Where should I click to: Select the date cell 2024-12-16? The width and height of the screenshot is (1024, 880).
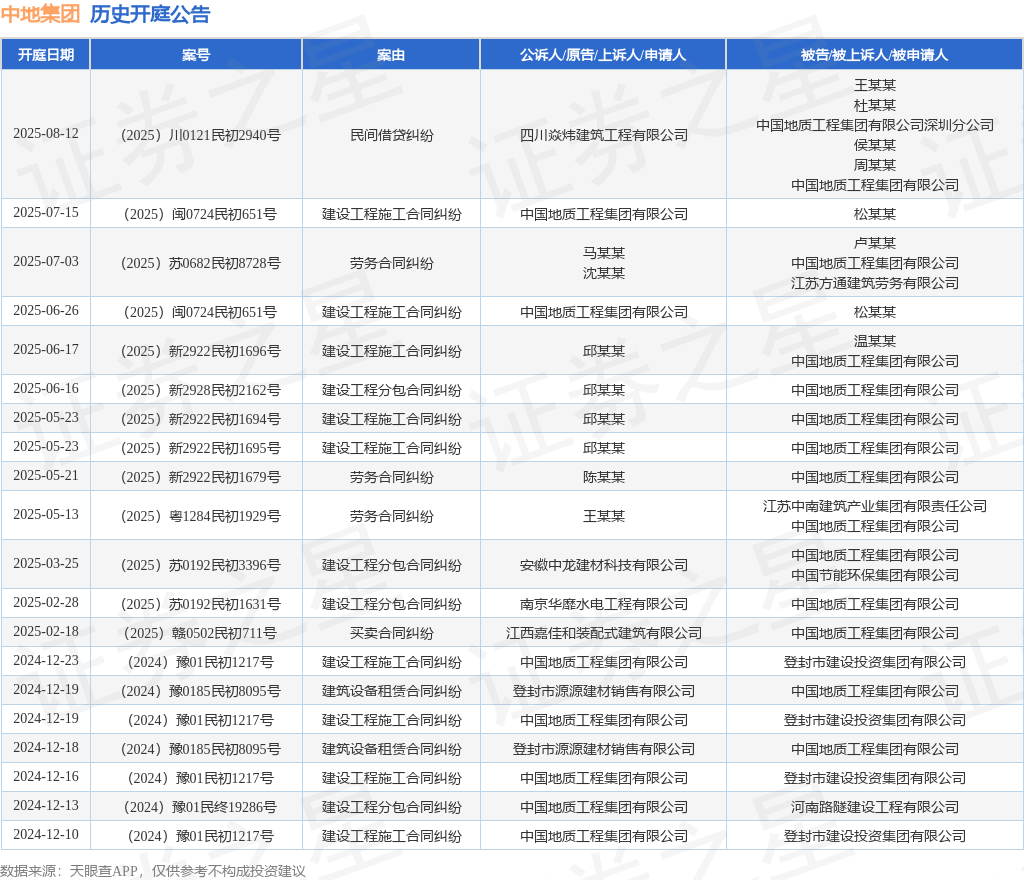tap(46, 777)
